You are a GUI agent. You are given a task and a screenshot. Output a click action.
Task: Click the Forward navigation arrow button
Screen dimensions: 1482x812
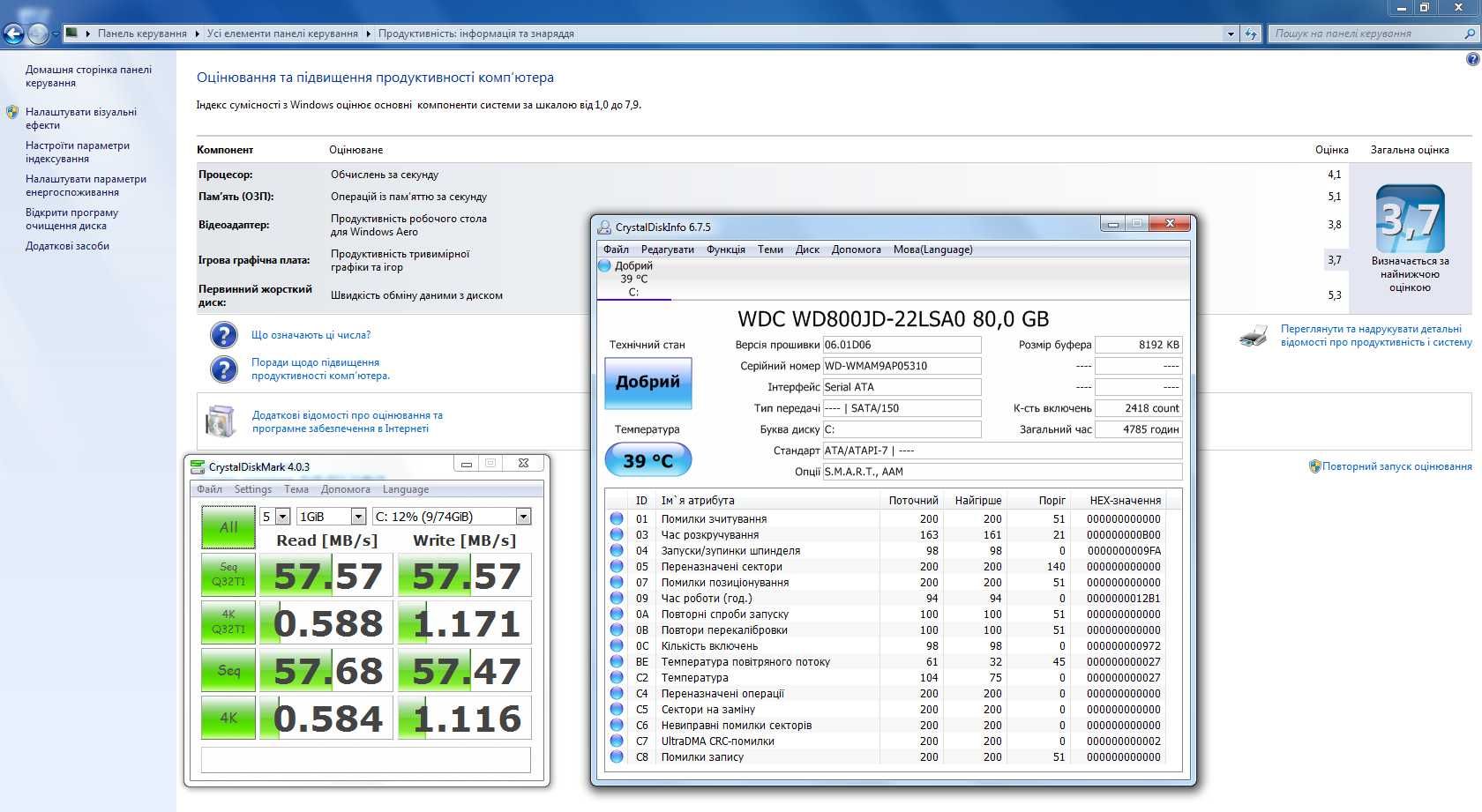point(38,34)
